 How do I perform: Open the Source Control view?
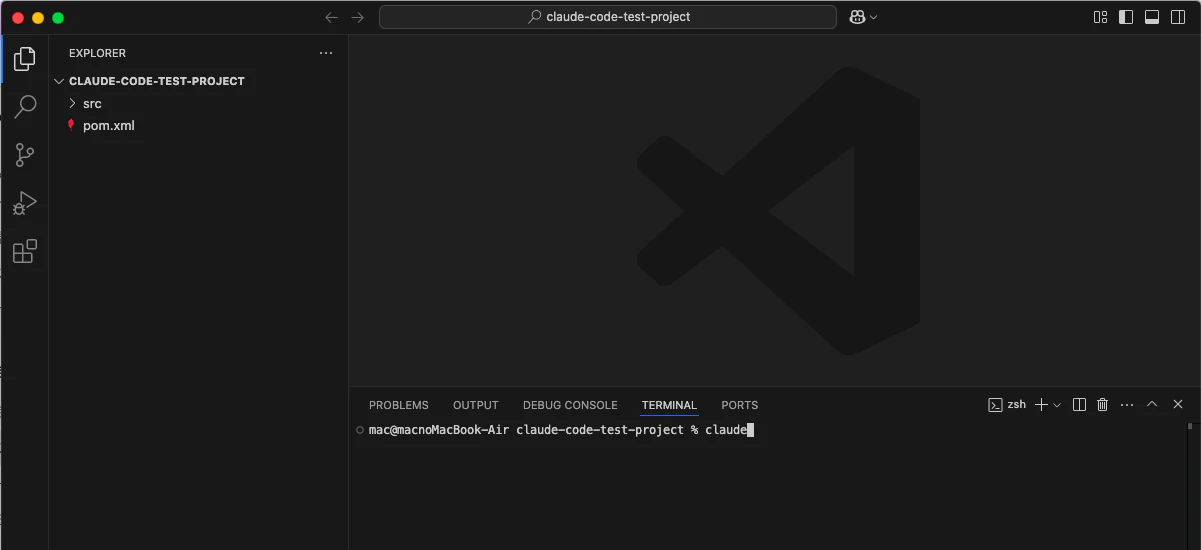coord(24,155)
